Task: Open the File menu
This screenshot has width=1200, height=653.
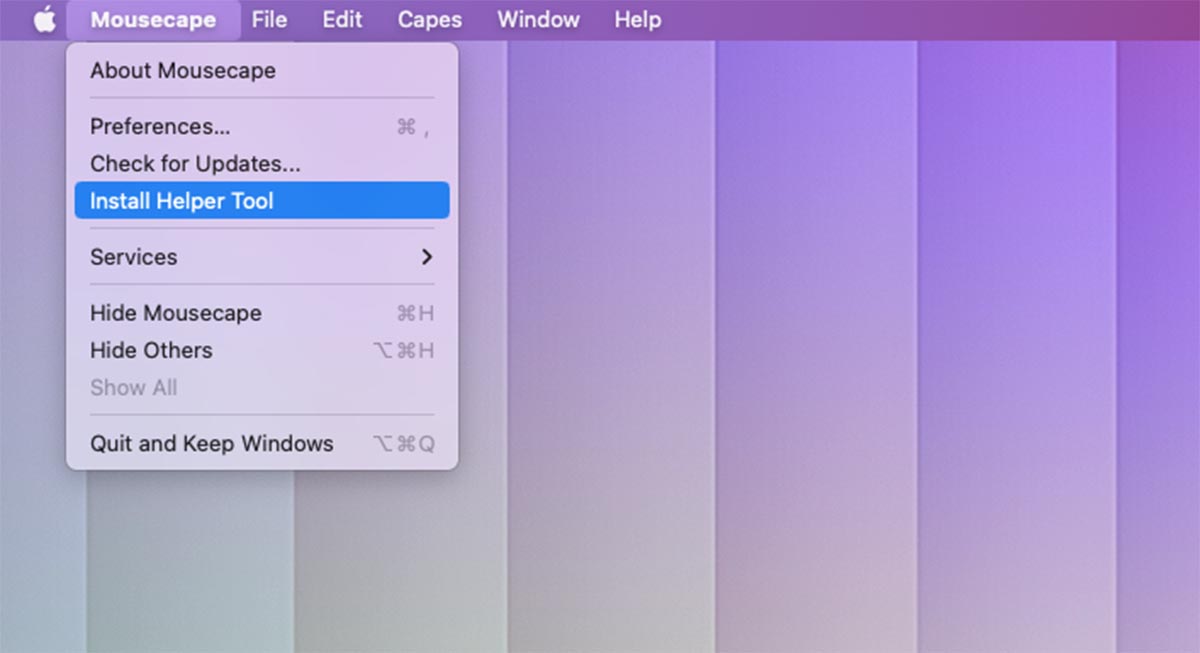Action: (269, 19)
